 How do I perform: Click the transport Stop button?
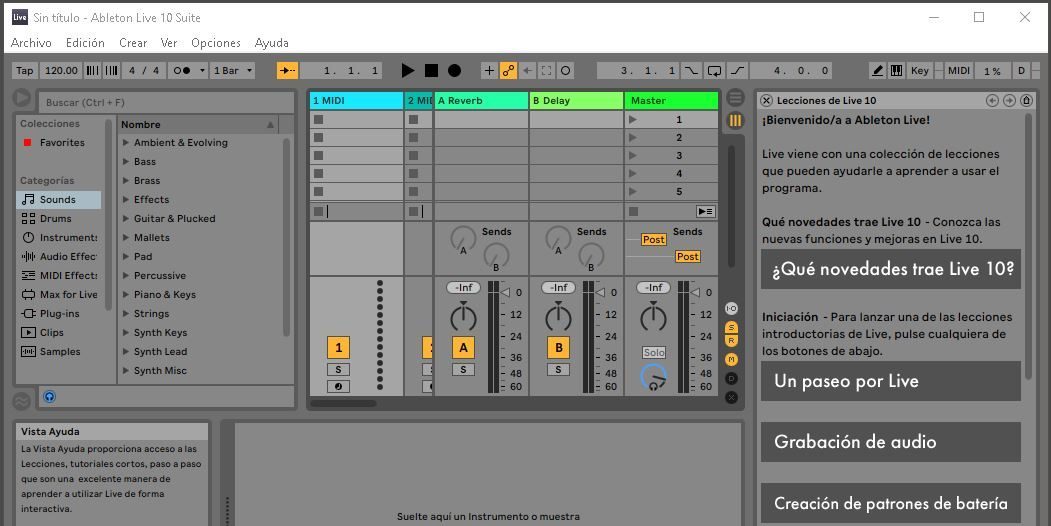point(432,70)
